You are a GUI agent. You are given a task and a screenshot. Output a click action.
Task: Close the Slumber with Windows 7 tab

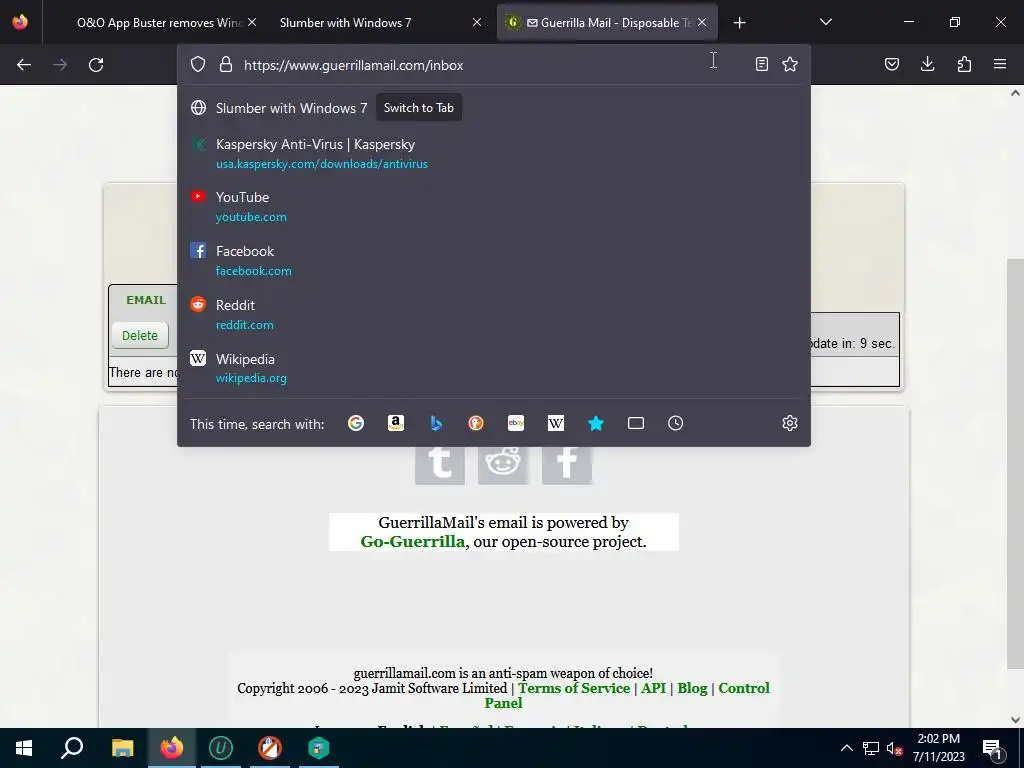click(x=477, y=23)
